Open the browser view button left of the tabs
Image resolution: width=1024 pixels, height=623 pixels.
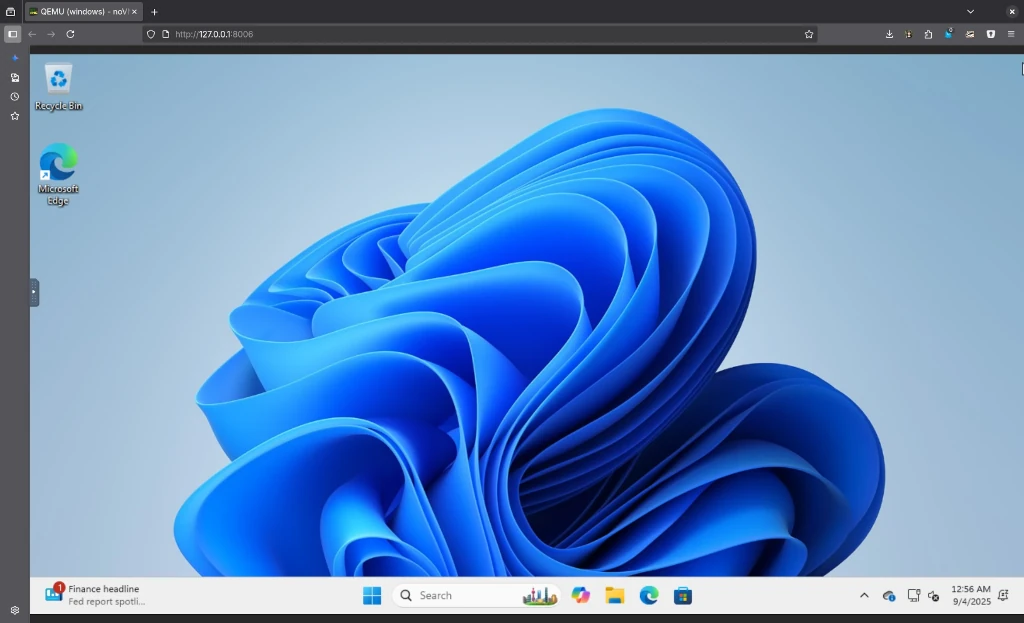tap(10, 12)
